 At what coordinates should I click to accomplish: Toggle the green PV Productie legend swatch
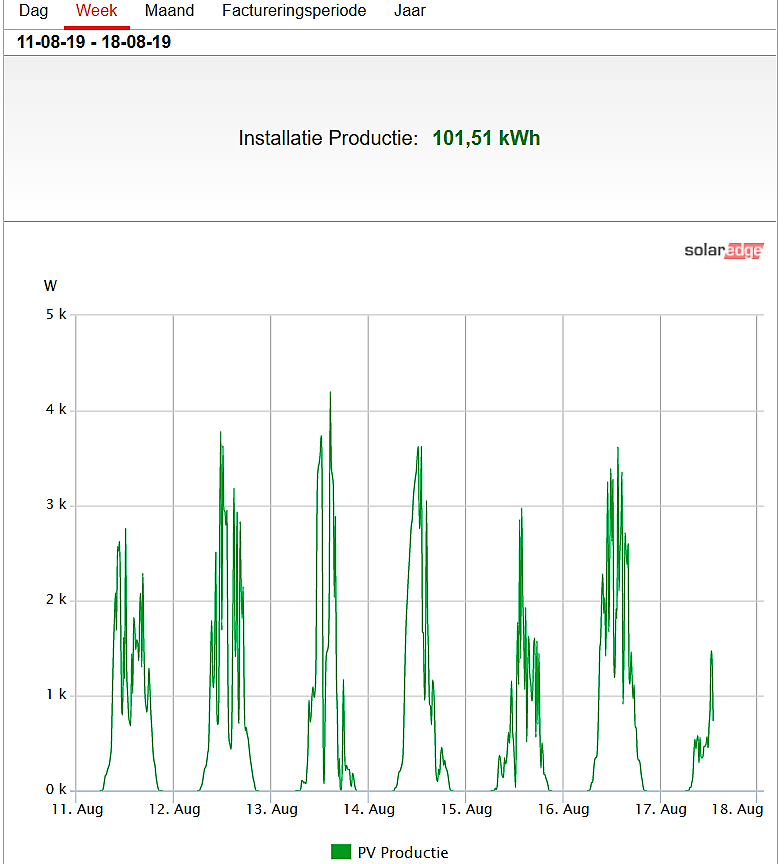[x=340, y=851]
